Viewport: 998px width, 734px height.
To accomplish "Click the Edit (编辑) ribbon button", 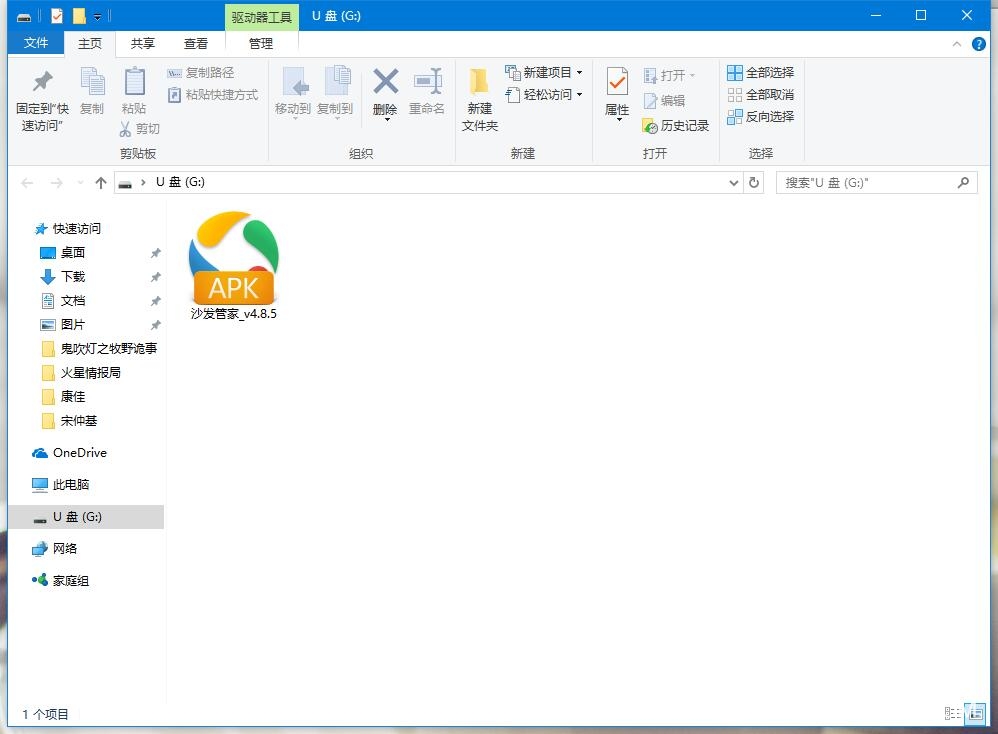I will point(664,101).
